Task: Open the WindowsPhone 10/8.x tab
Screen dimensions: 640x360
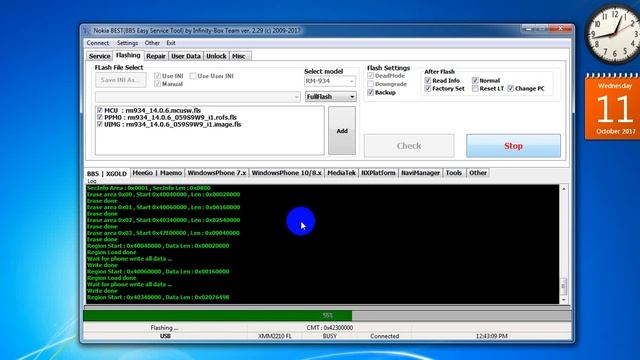Action: (287, 173)
